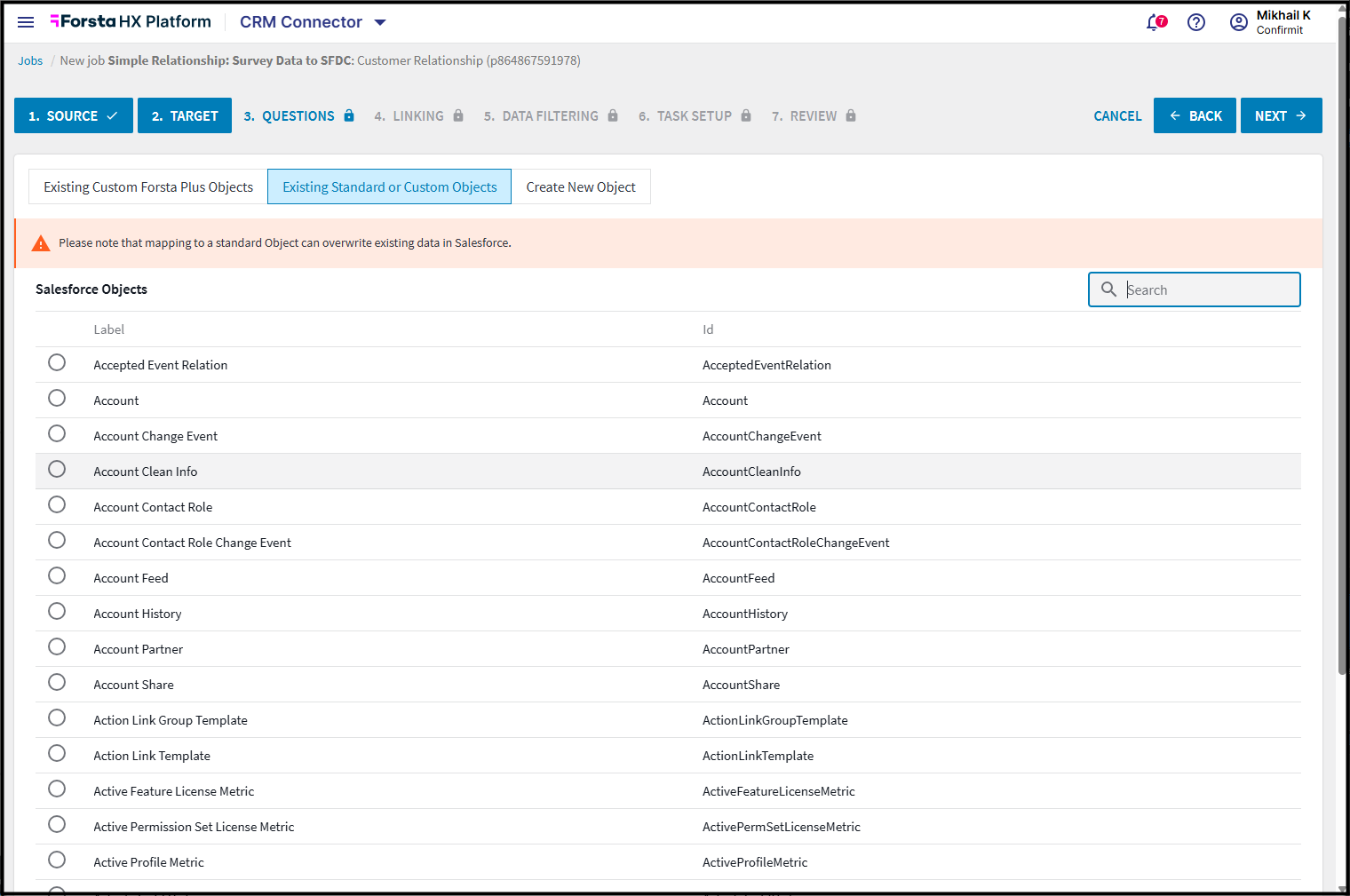Select the Account Feed radio button
The height and width of the screenshot is (896, 1350).
pos(57,575)
